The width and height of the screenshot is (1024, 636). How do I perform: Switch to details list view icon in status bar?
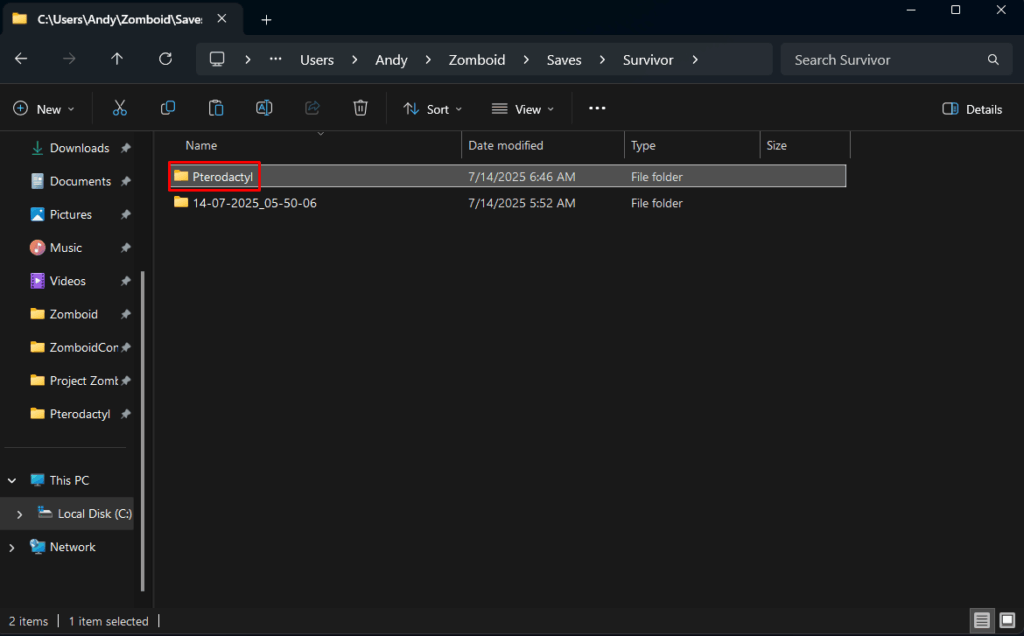point(982,620)
